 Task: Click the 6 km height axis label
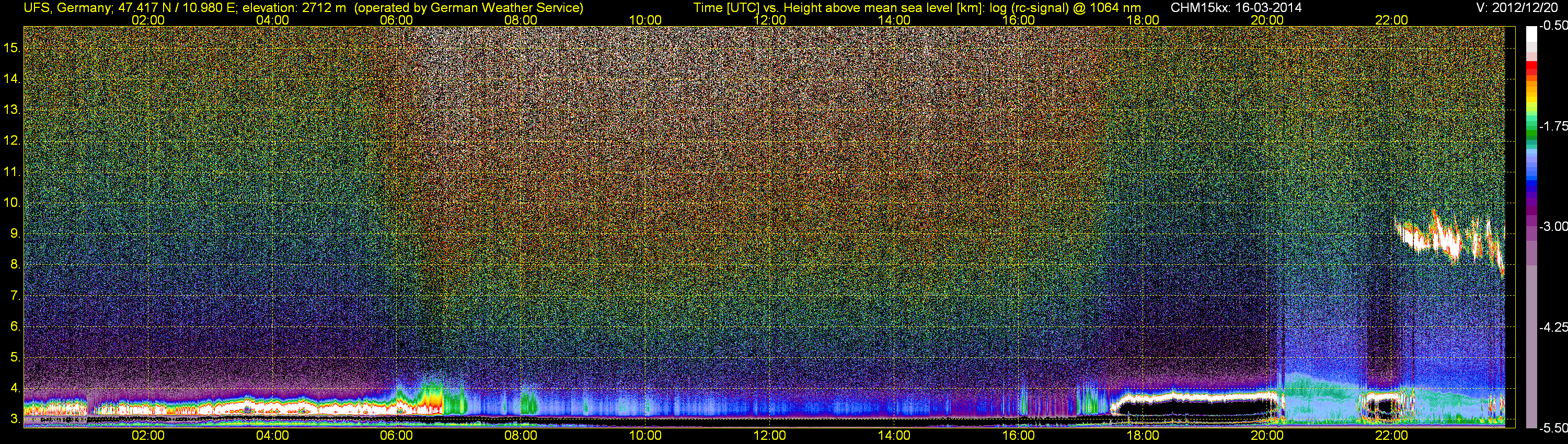click(x=15, y=326)
